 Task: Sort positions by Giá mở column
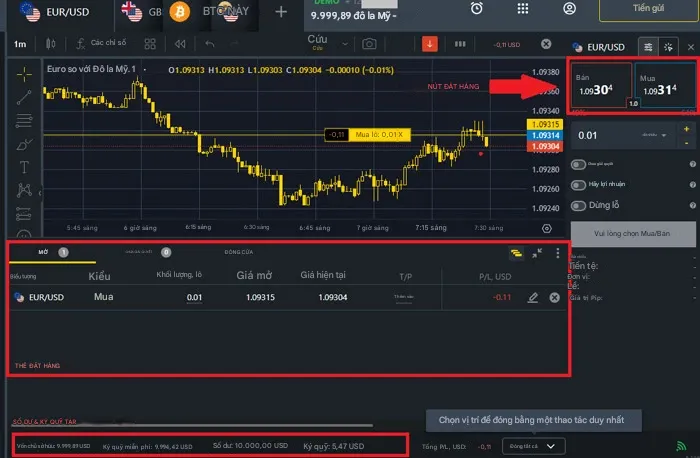[x=254, y=275]
